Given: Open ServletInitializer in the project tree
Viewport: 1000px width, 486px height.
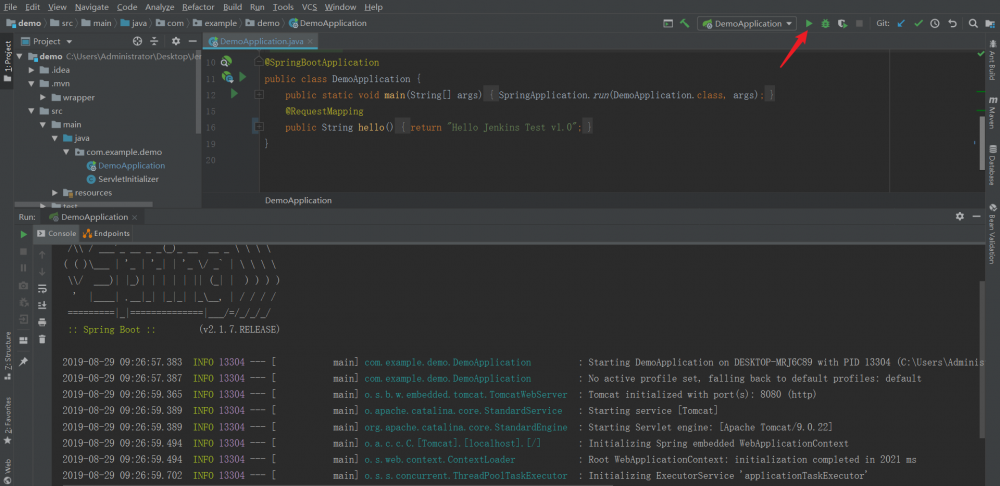Looking at the screenshot, I should 129,178.
